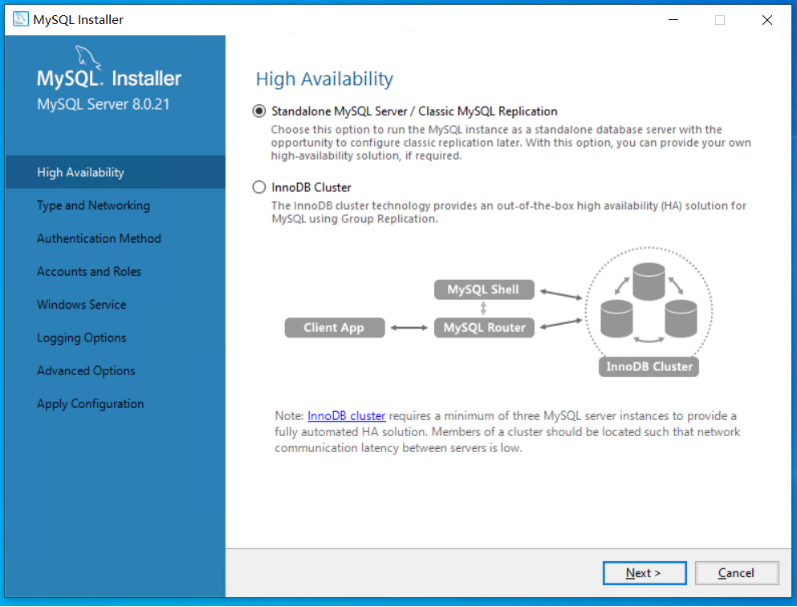The image size is (797, 607).
Task: Click the High Availability heading
Action: point(324,79)
